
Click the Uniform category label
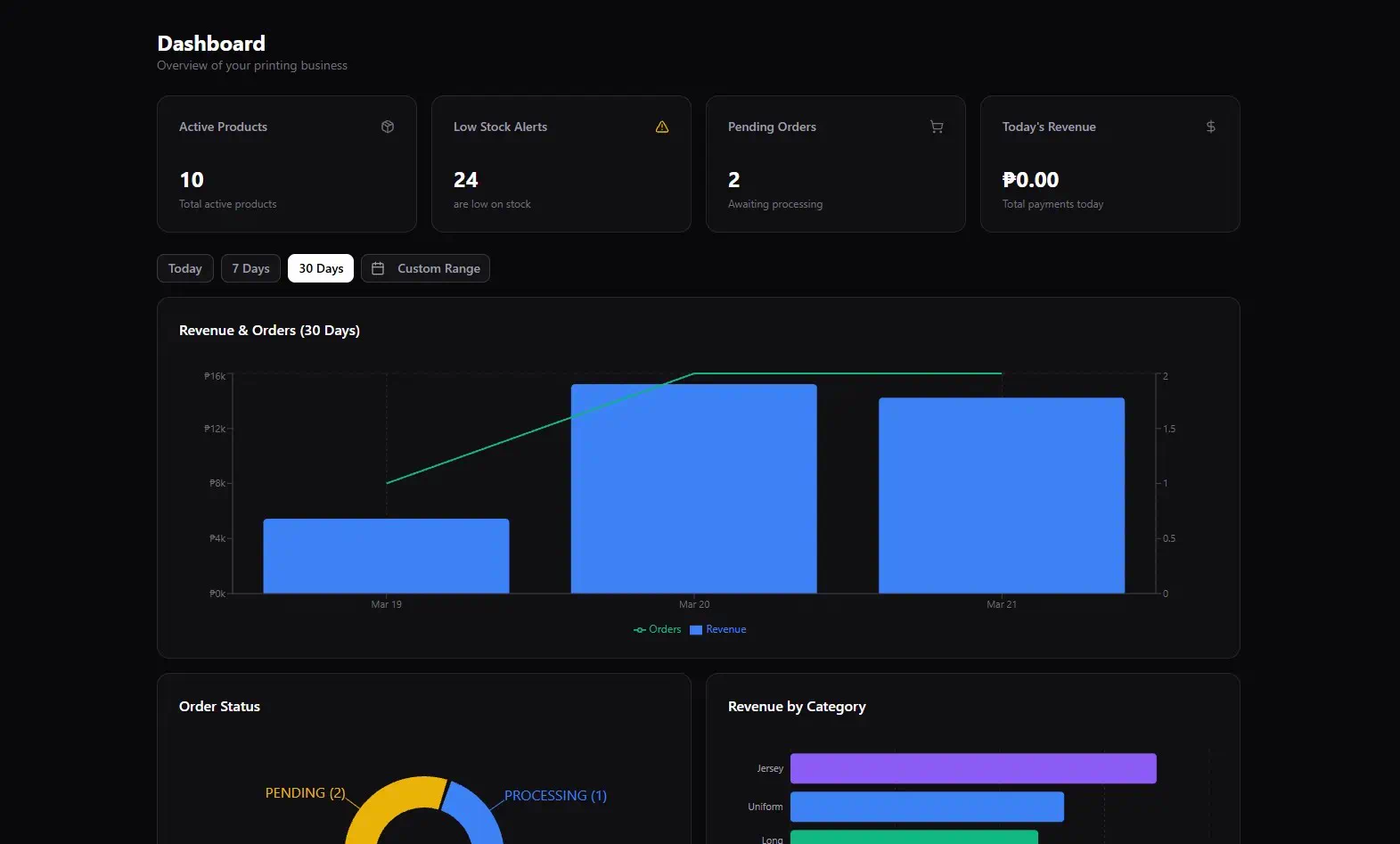click(765, 807)
